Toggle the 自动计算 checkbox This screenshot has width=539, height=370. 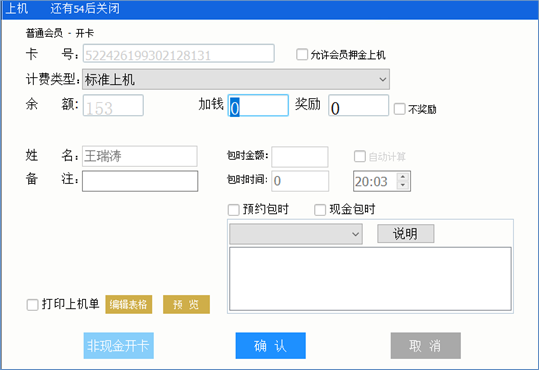[360, 156]
